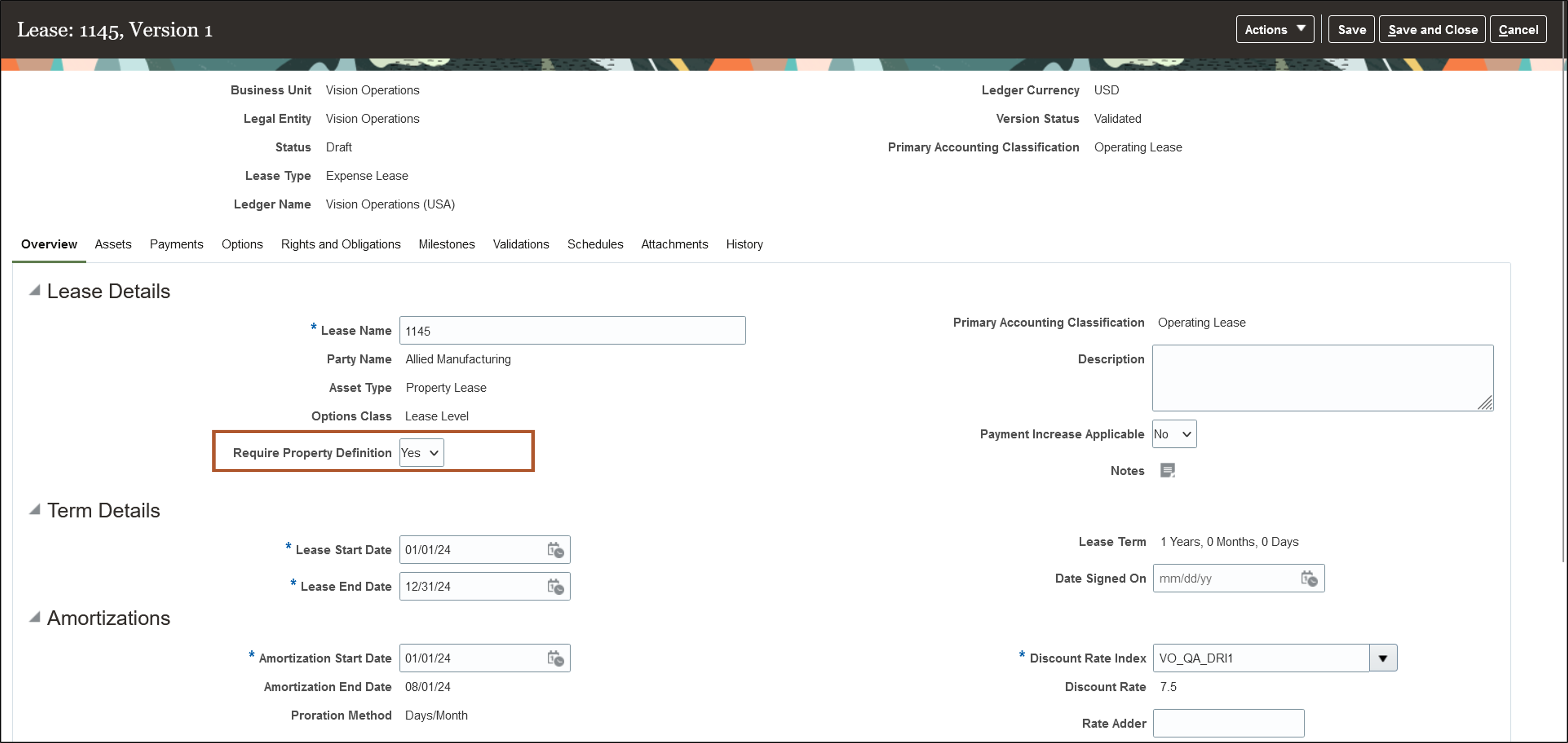The image size is (1568, 743).
Task: Click the Save button
Action: coord(1351,30)
